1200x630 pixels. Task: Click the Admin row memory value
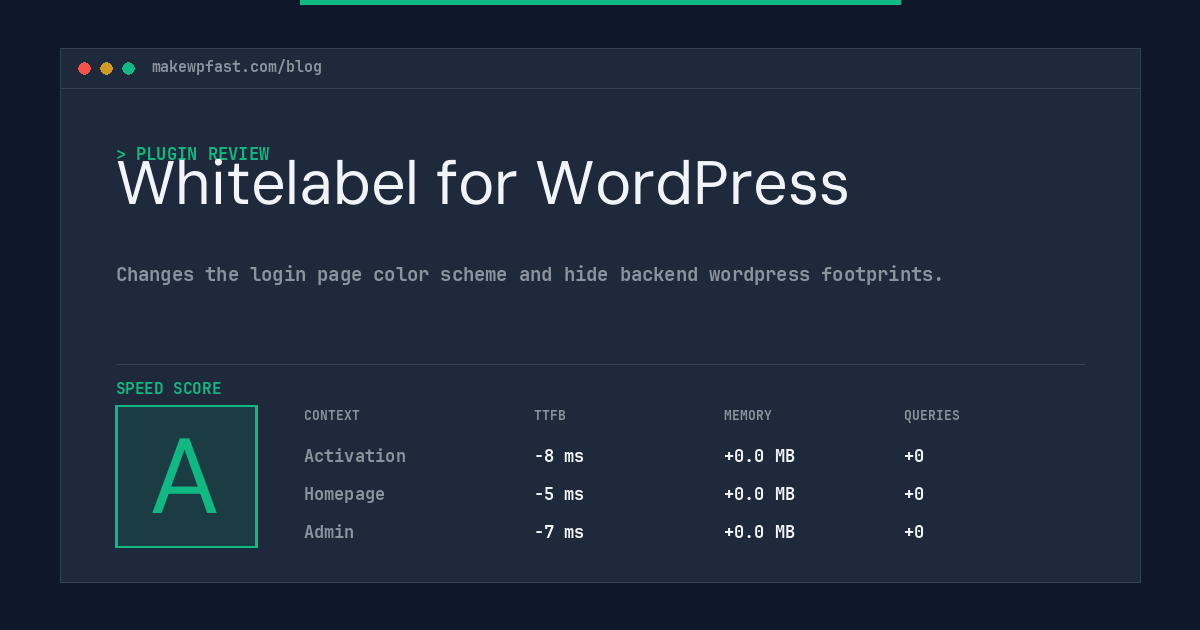[759, 532]
